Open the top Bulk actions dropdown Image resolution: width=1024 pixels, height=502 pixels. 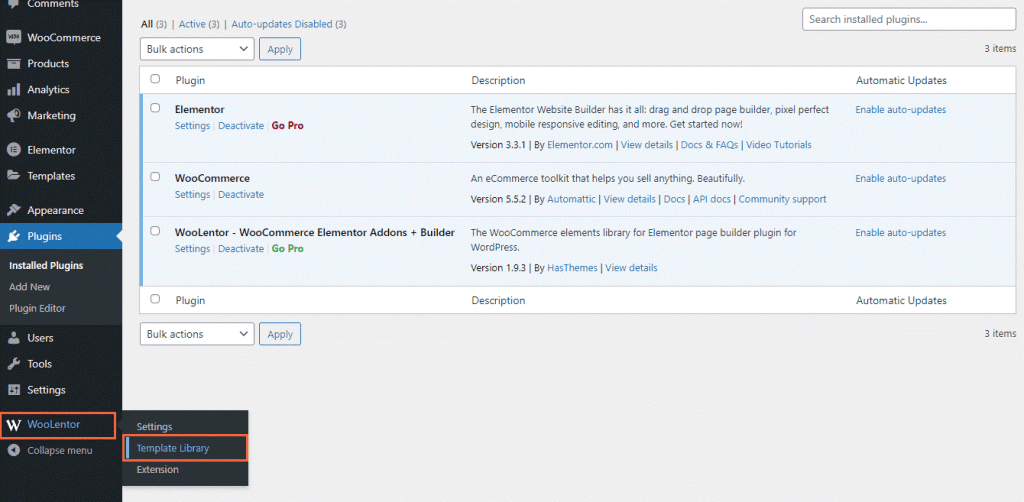[197, 49]
